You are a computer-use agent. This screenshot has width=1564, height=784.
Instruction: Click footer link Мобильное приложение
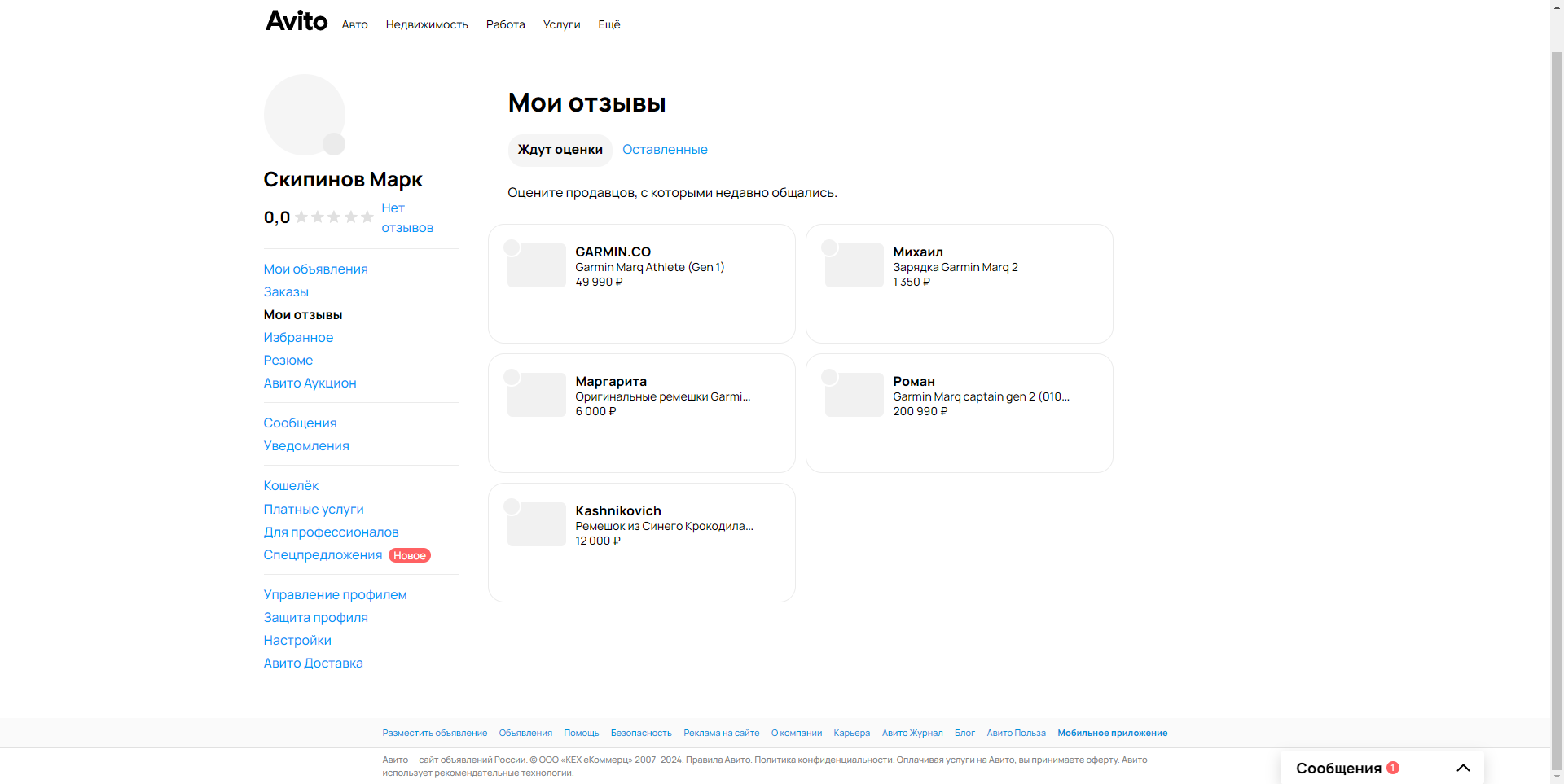tap(1113, 734)
